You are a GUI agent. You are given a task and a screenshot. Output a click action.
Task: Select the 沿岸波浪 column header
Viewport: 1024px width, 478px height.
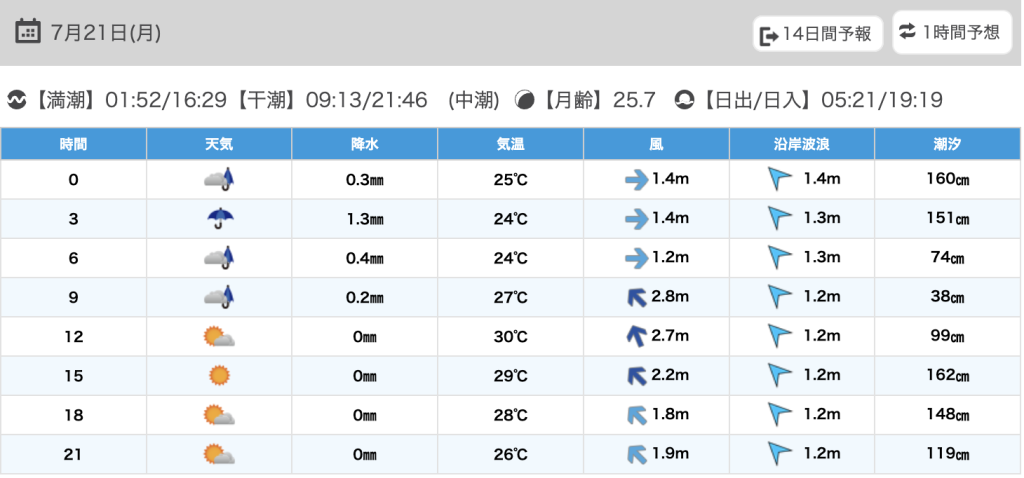pyautogui.click(x=802, y=144)
